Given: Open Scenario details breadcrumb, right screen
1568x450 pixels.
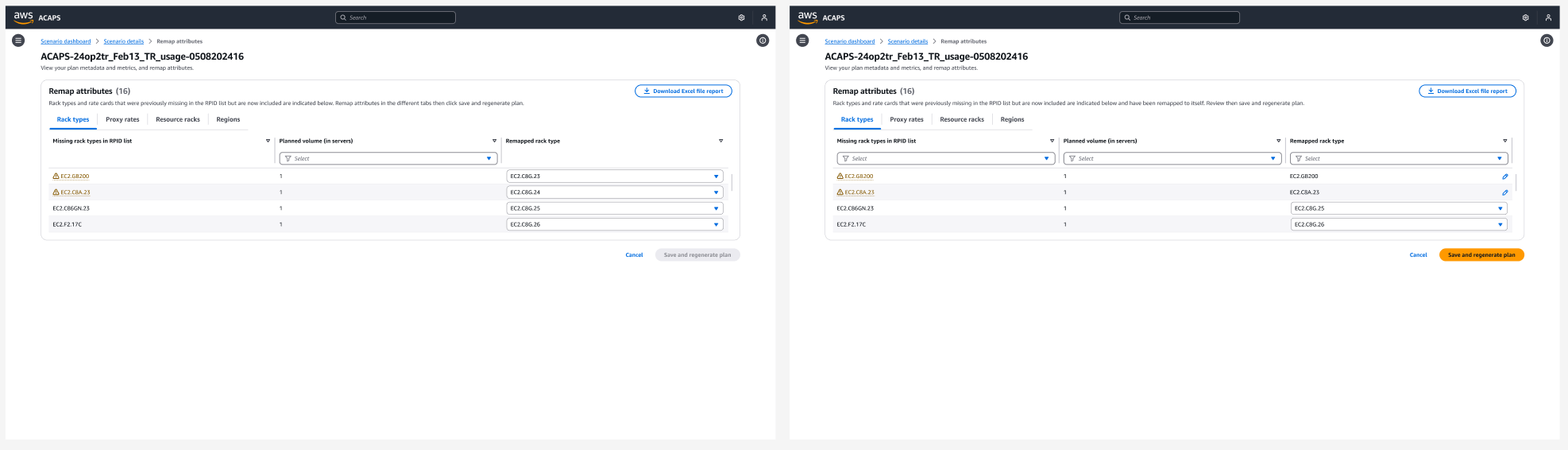Looking at the screenshot, I should pos(908,41).
